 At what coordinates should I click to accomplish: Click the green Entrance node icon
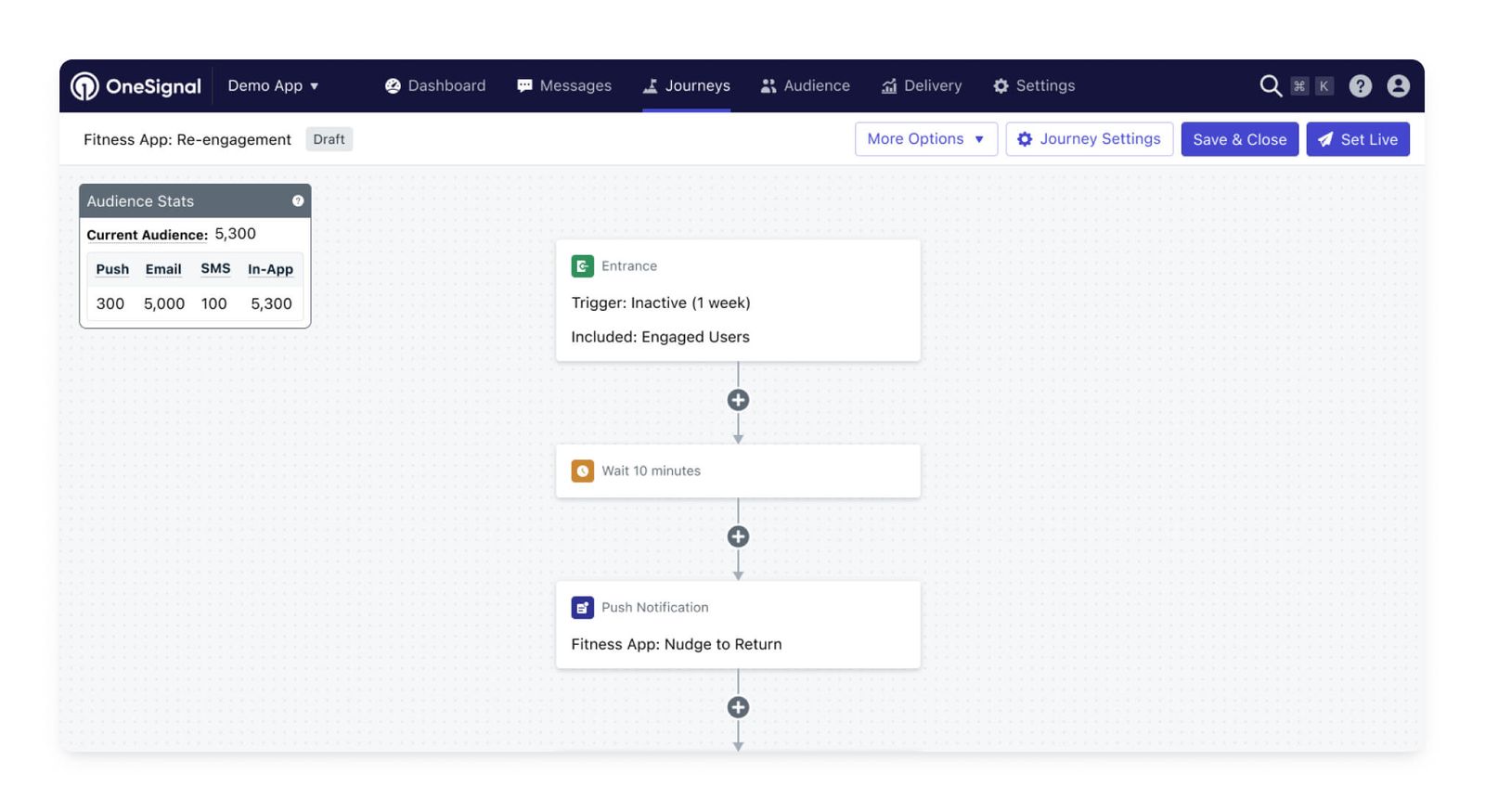582,266
